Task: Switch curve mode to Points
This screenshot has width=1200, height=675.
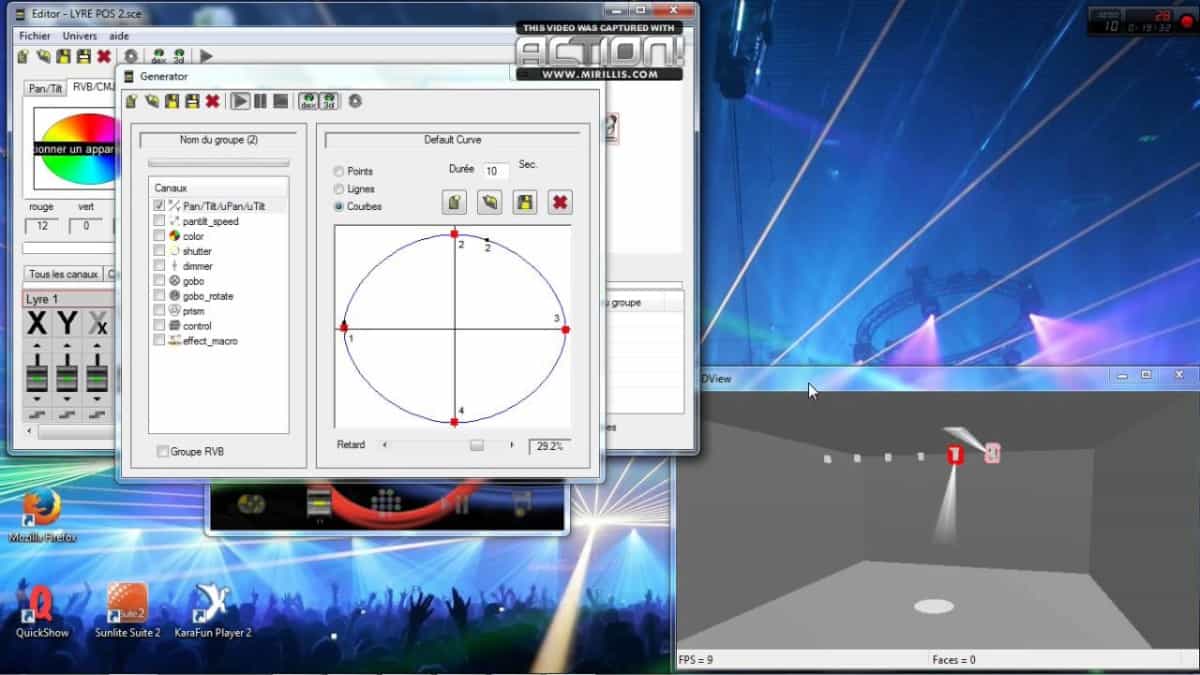Action: tap(340, 171)
